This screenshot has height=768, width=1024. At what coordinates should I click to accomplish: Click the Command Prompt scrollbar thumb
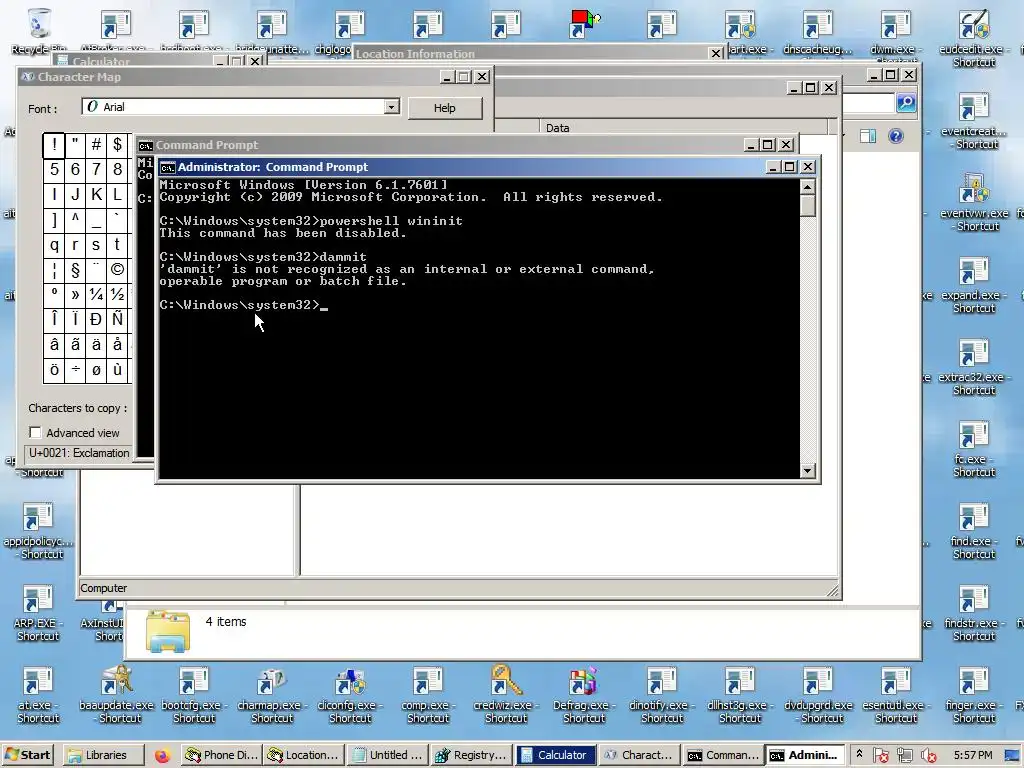click(x=808, y=206)
